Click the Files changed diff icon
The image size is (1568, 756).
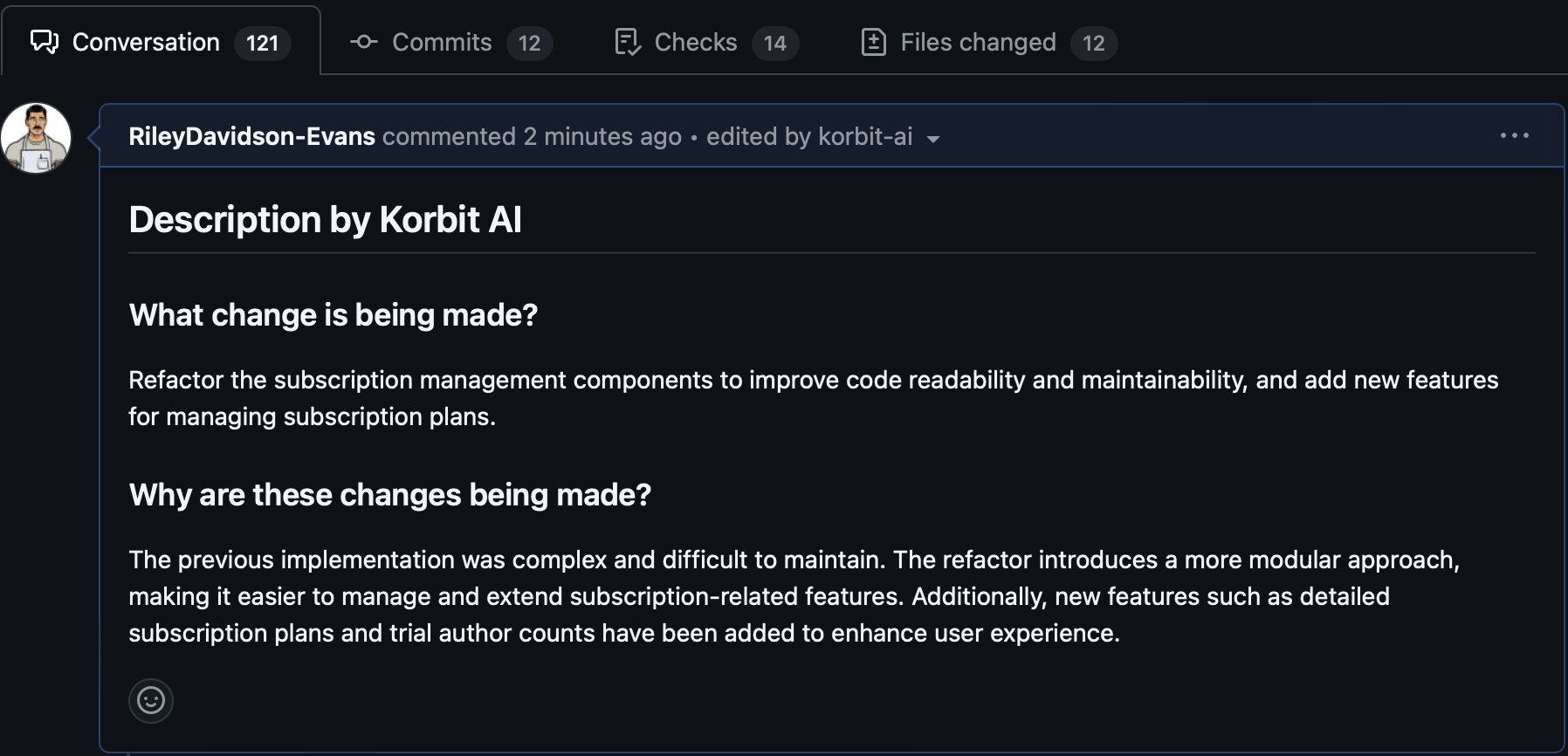point(873,42)
